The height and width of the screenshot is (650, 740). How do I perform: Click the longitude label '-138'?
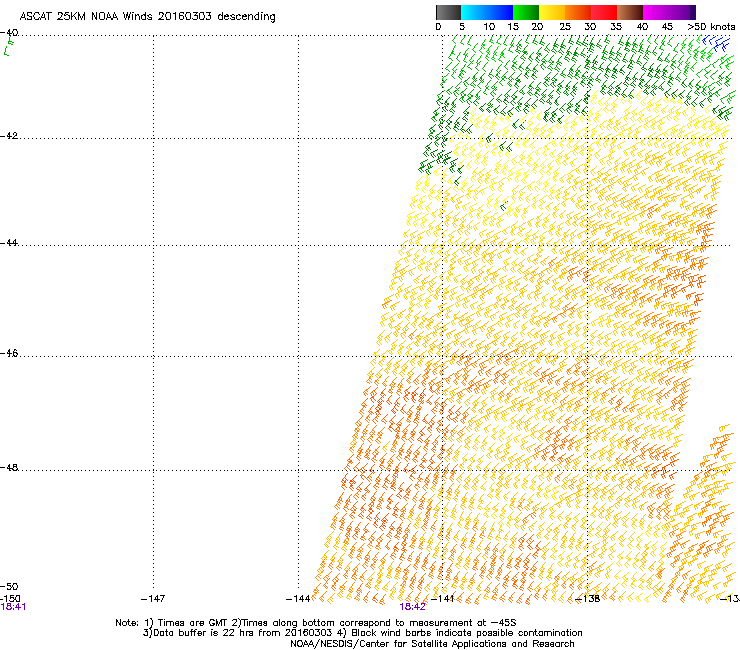click(x=587, y=599)
